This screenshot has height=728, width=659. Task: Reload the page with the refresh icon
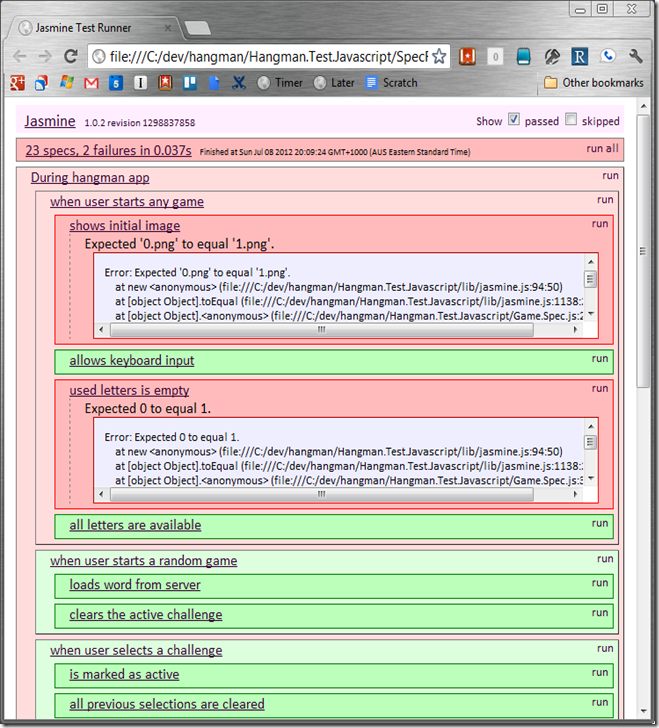point(71,56)
